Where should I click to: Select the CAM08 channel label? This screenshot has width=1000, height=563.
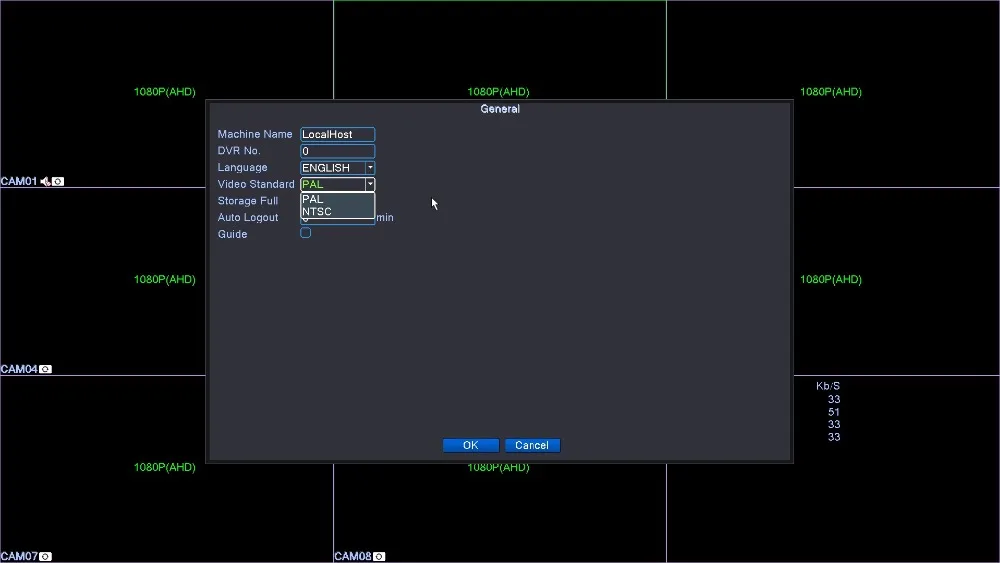point(353,557)
